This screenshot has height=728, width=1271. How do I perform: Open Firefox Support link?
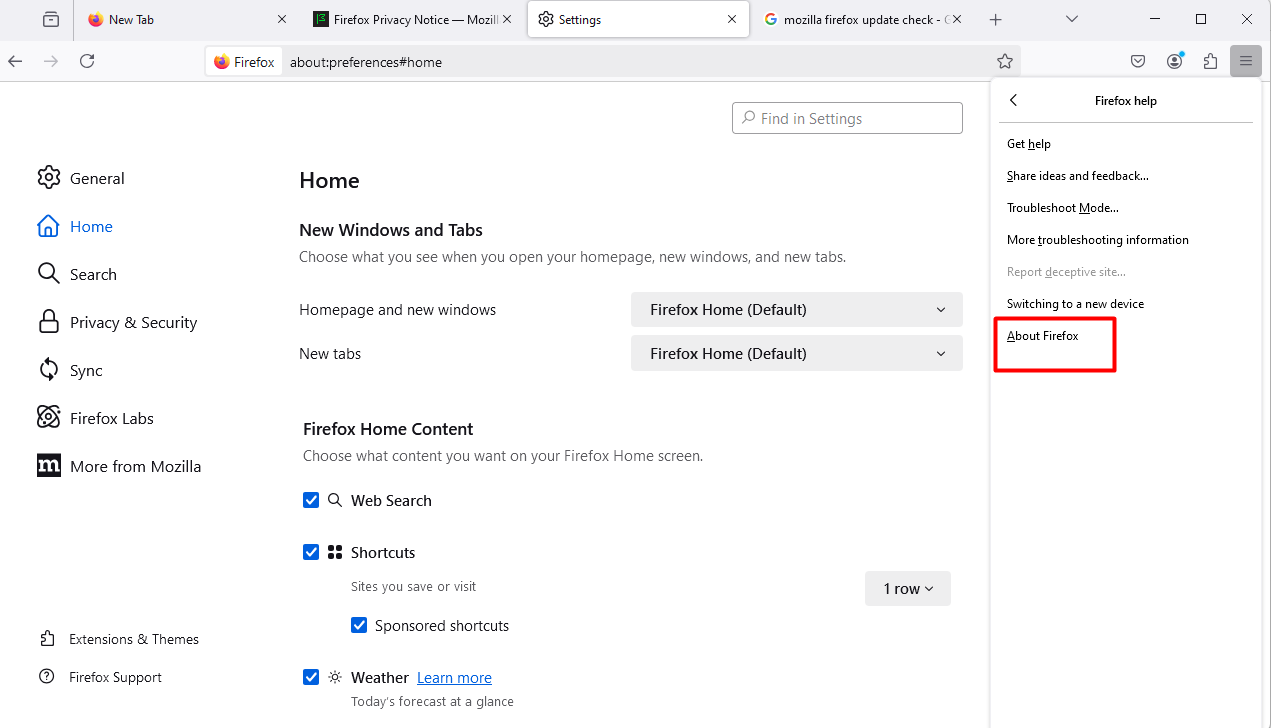click(x=100, y=677)
